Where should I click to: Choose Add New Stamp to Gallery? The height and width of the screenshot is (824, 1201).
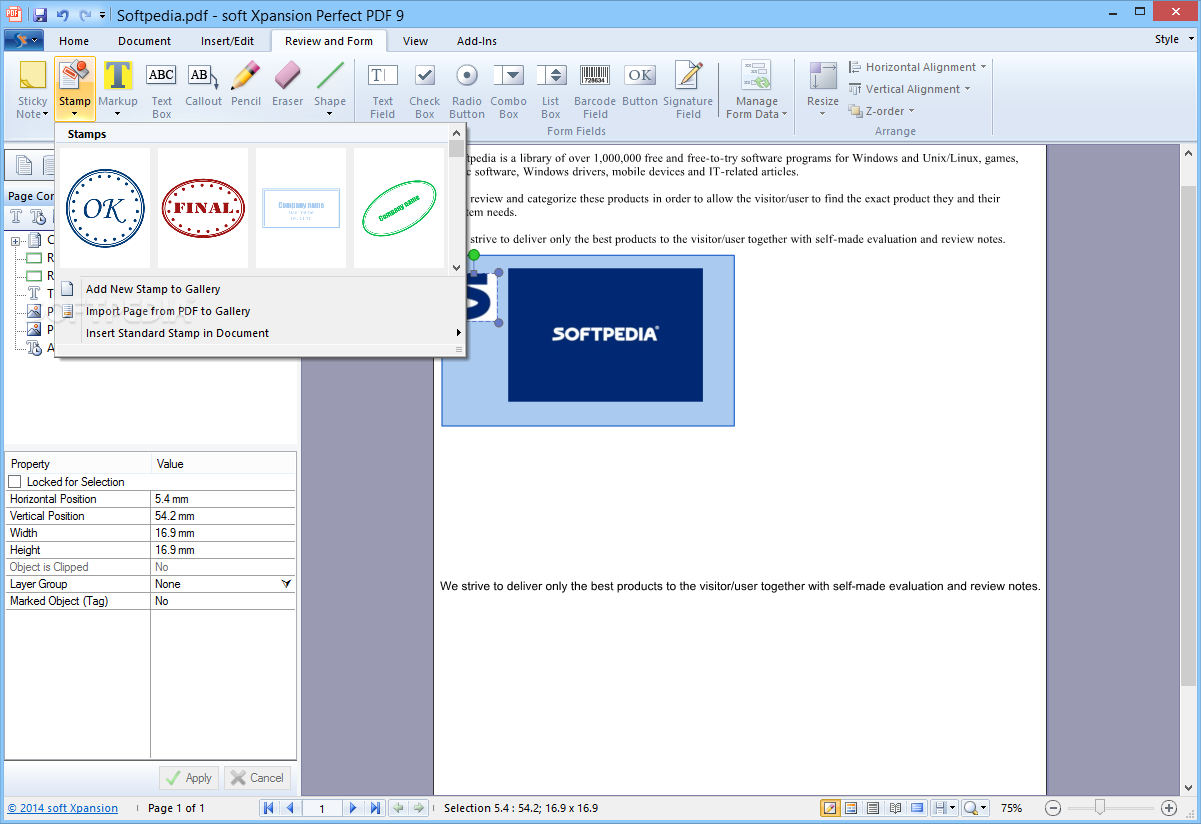(x=260, y=289)
